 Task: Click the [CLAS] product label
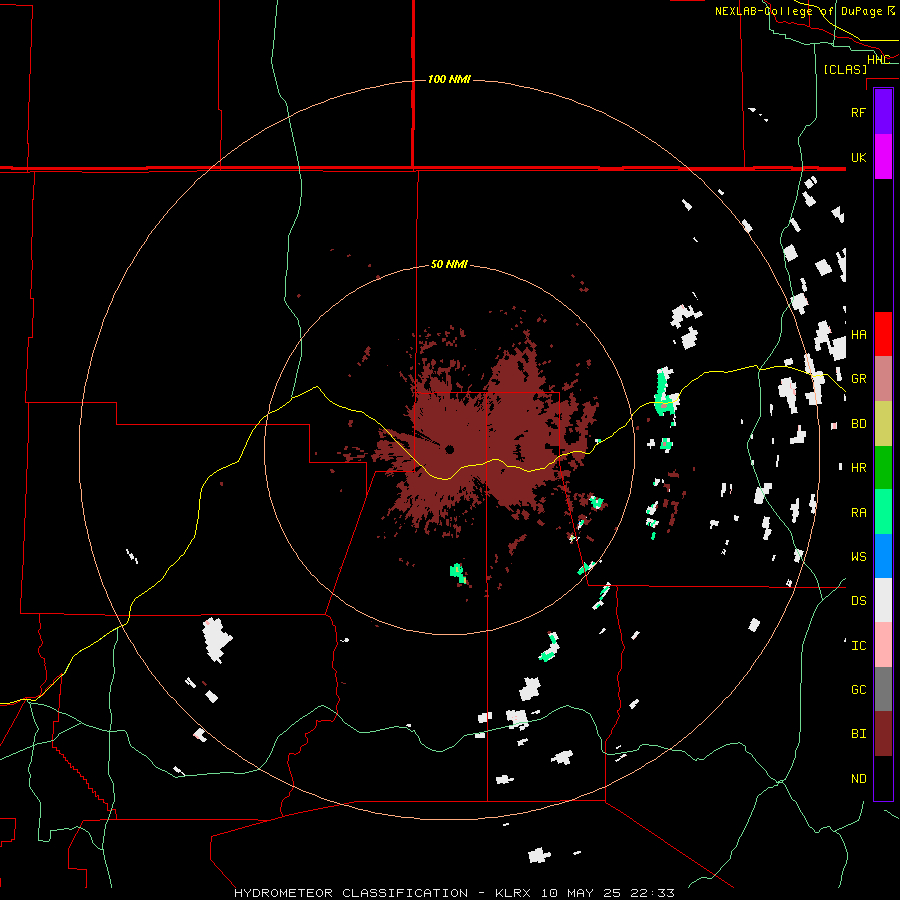pyautogui.click(x=845, y=69)
